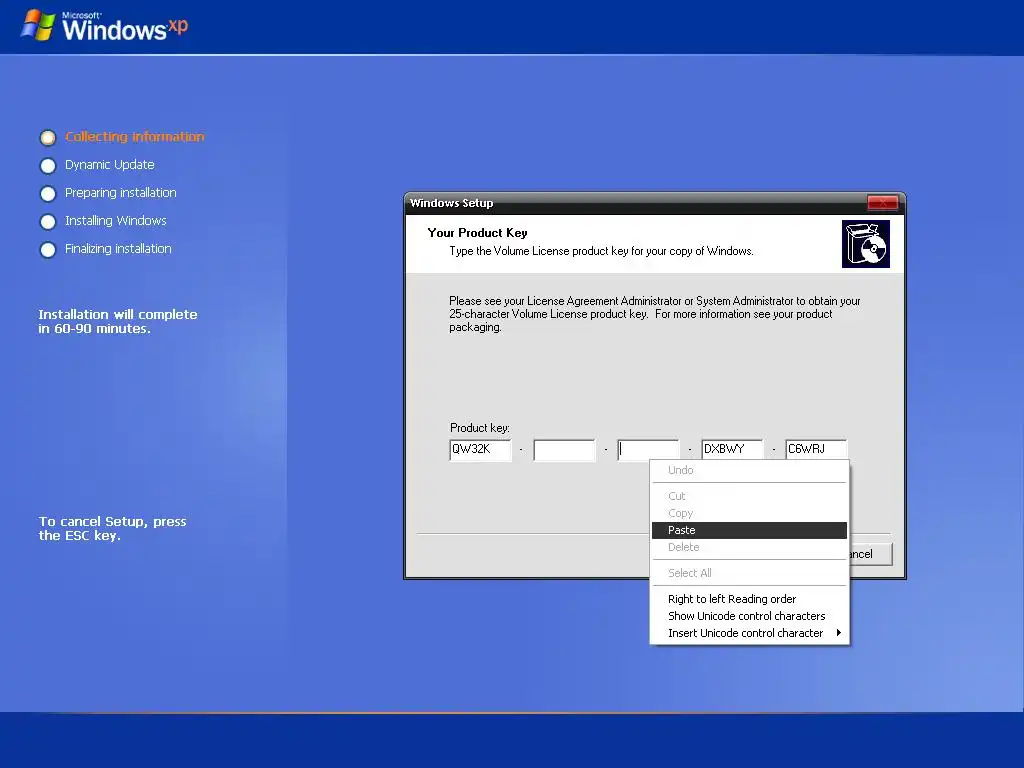Click the Windows XP flag logo

[x=39, y=26]
